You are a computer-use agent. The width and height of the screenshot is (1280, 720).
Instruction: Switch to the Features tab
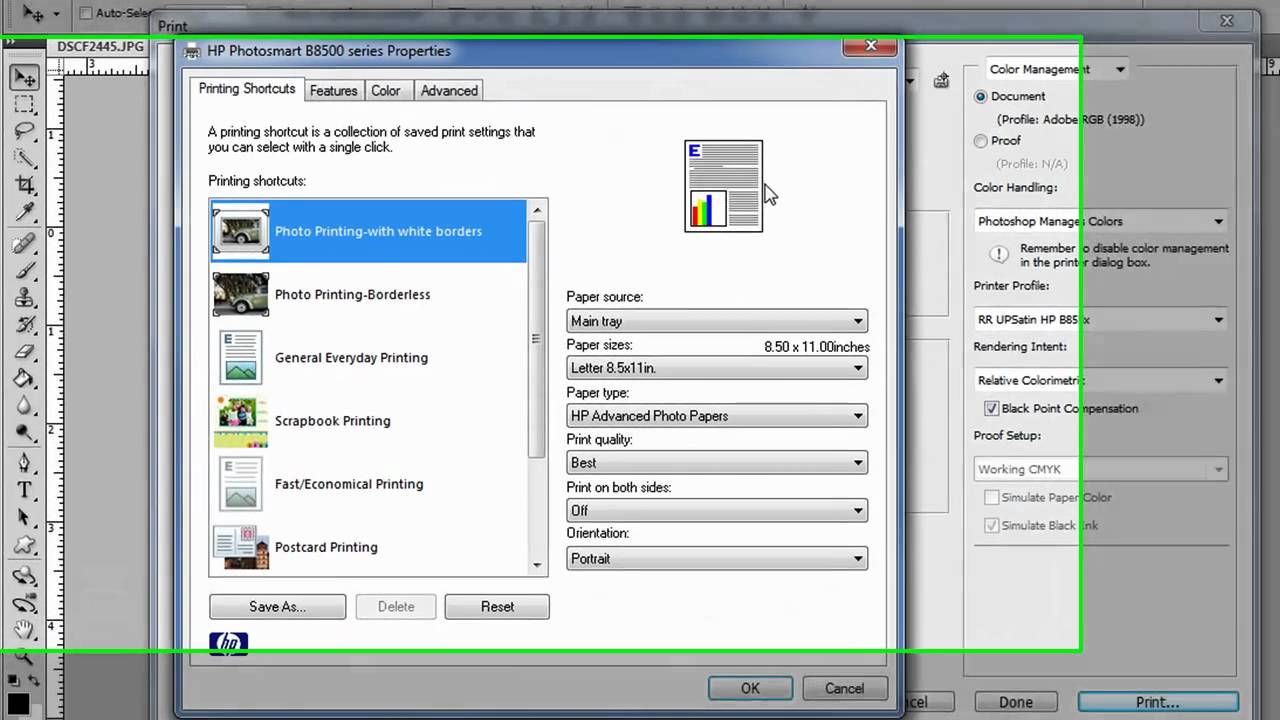[333, 90]
